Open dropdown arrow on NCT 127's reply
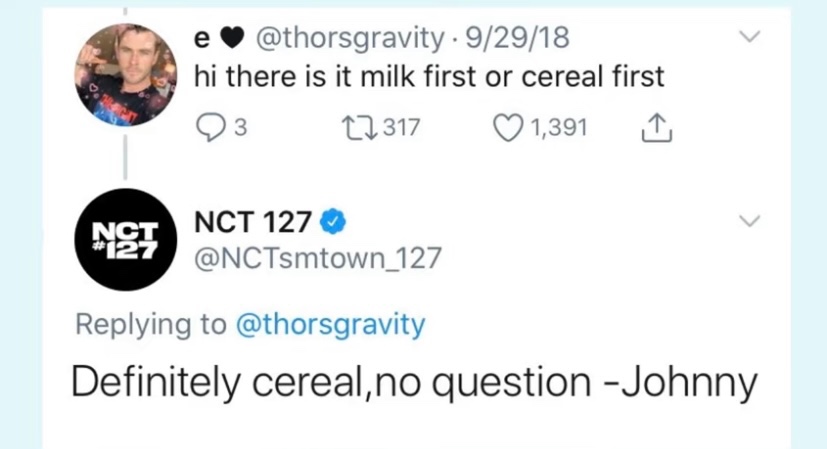The height and width of the screenshot is (449, 827). click(748, 220)
